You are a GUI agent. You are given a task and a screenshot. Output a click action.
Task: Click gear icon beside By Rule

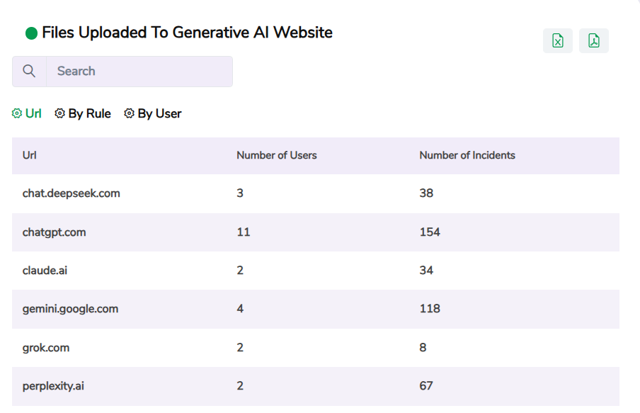coord(60,114)
